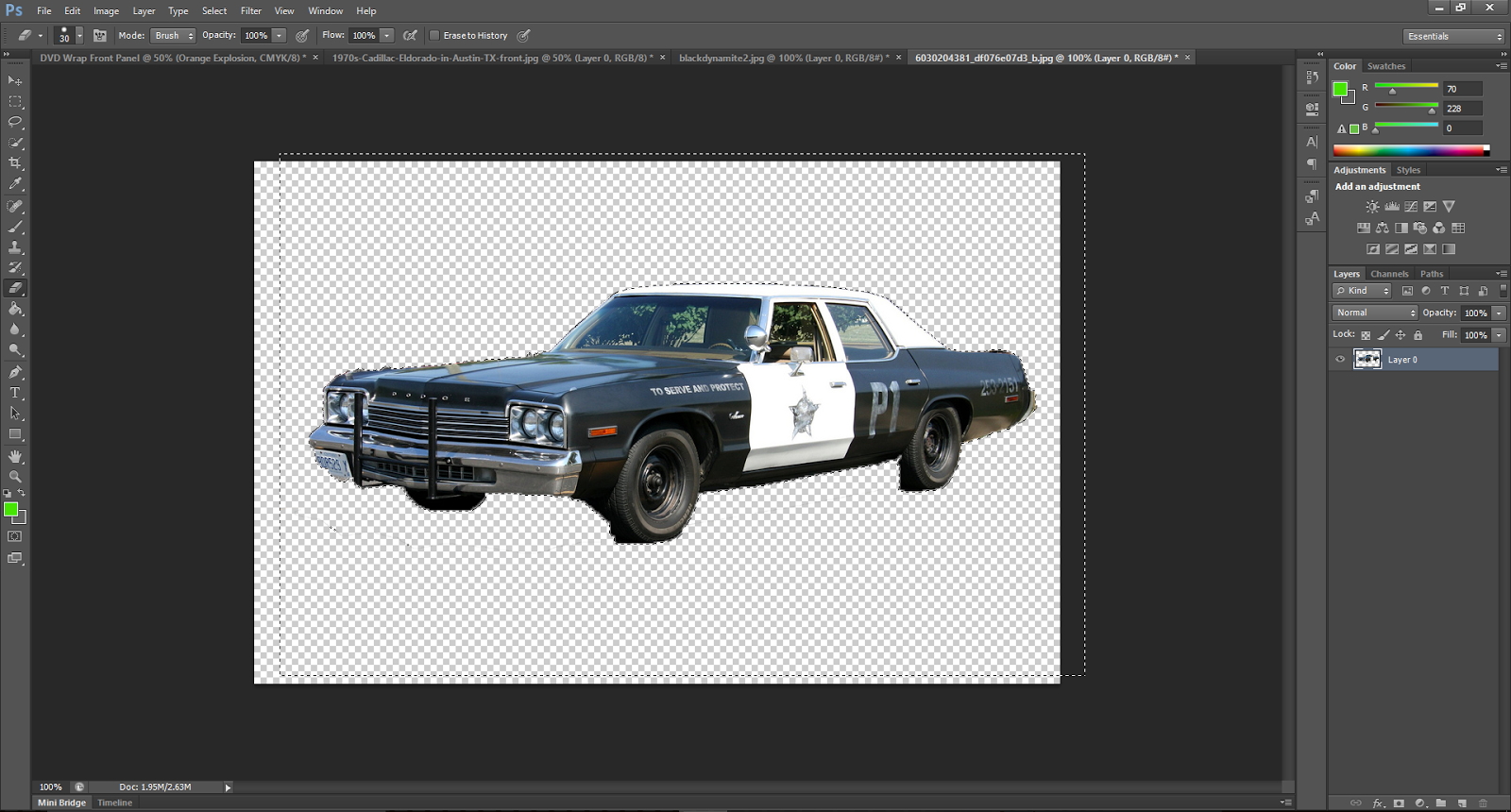Select the History Brush tool
The width and height of the screenshot is (1511, 812).
(x=15, y=268)
